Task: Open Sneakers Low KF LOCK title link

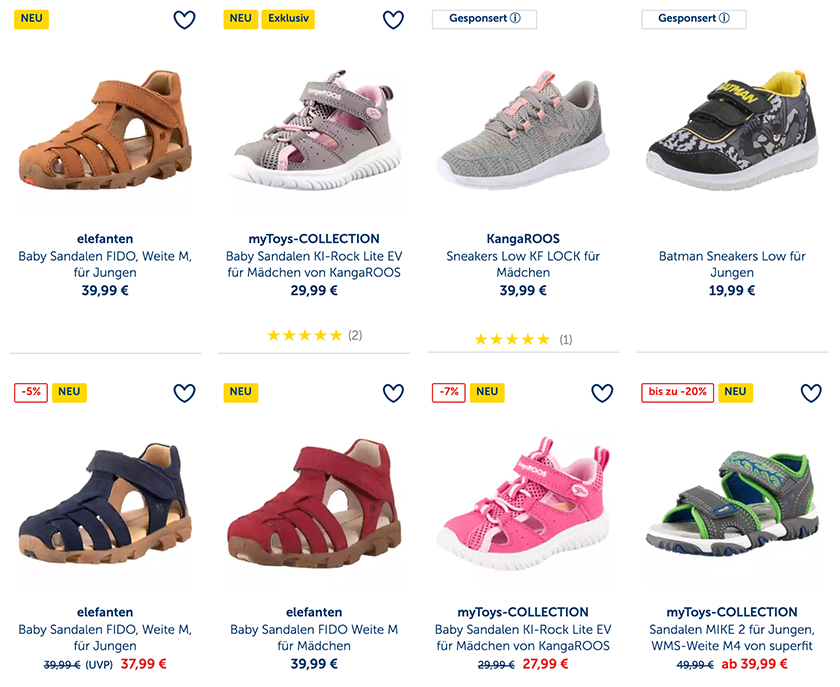Action: click(x=523, y=265)
